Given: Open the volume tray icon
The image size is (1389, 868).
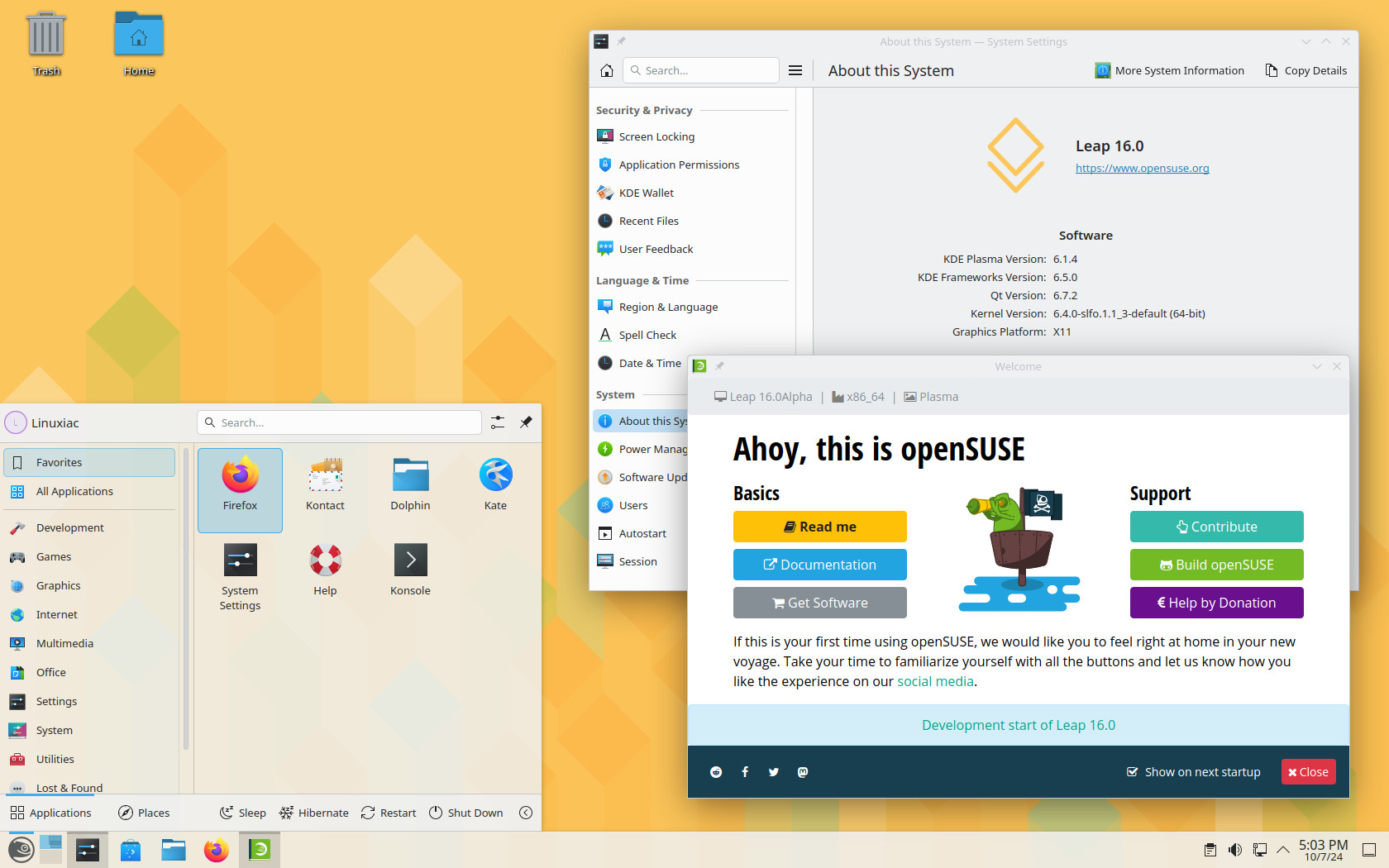Looking at the screenshot, I should click(1235, 850).
